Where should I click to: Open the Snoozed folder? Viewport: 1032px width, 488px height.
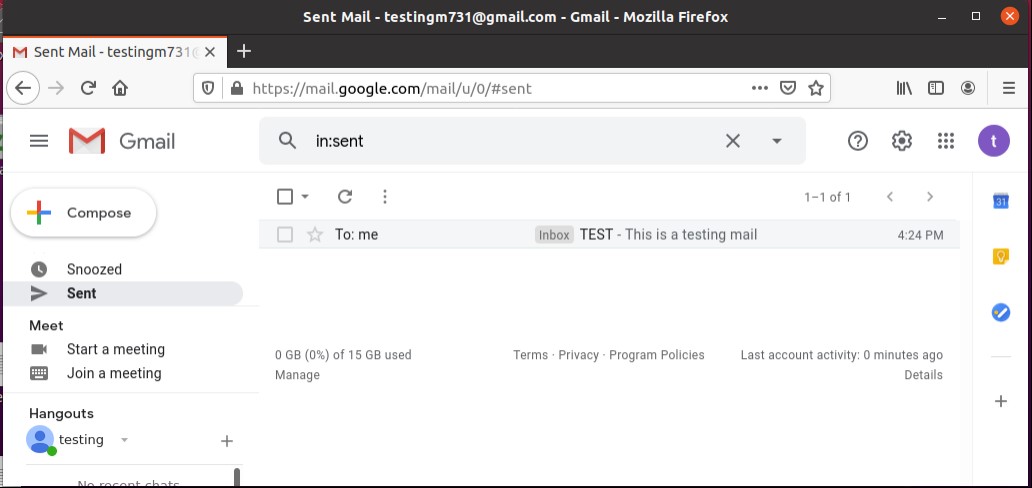[94, 269]
